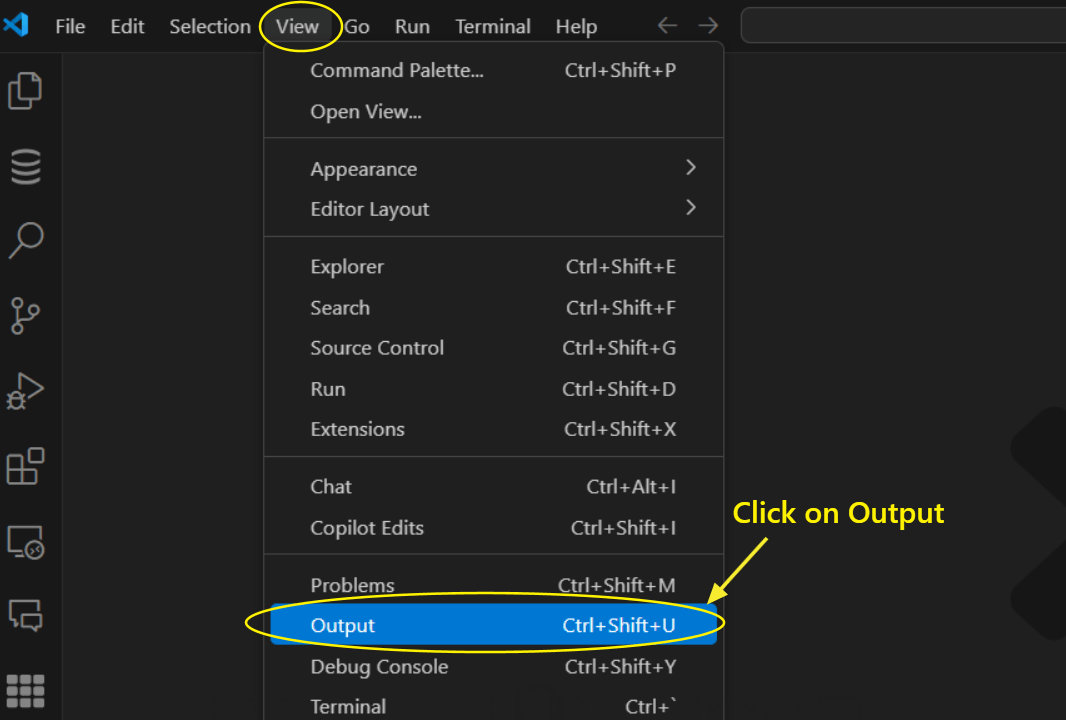The width and height of the screenshot is (1066, 720).
Task: Open the Run menu in menu bar
Action: pos(412,27)
